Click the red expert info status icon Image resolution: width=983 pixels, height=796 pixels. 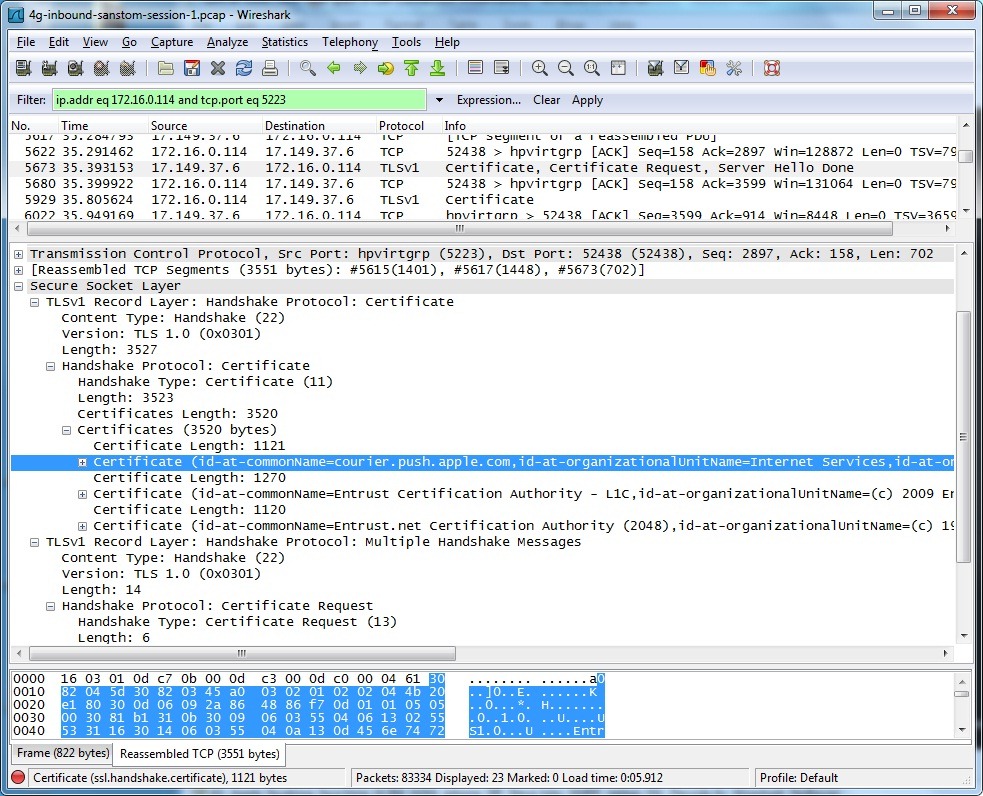tap(18, 778)
